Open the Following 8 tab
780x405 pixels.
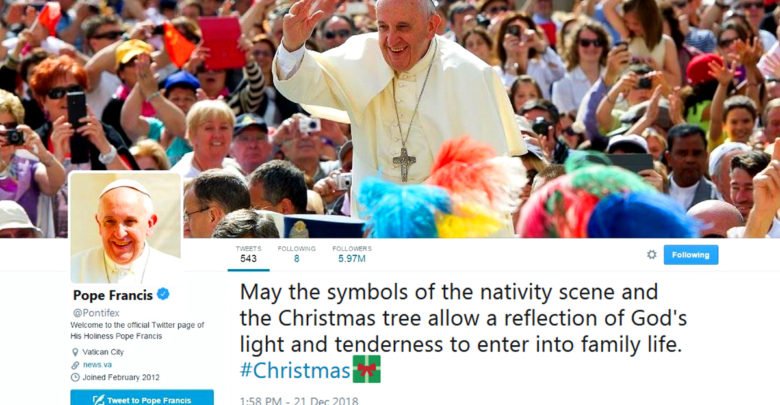pos(296,254)
